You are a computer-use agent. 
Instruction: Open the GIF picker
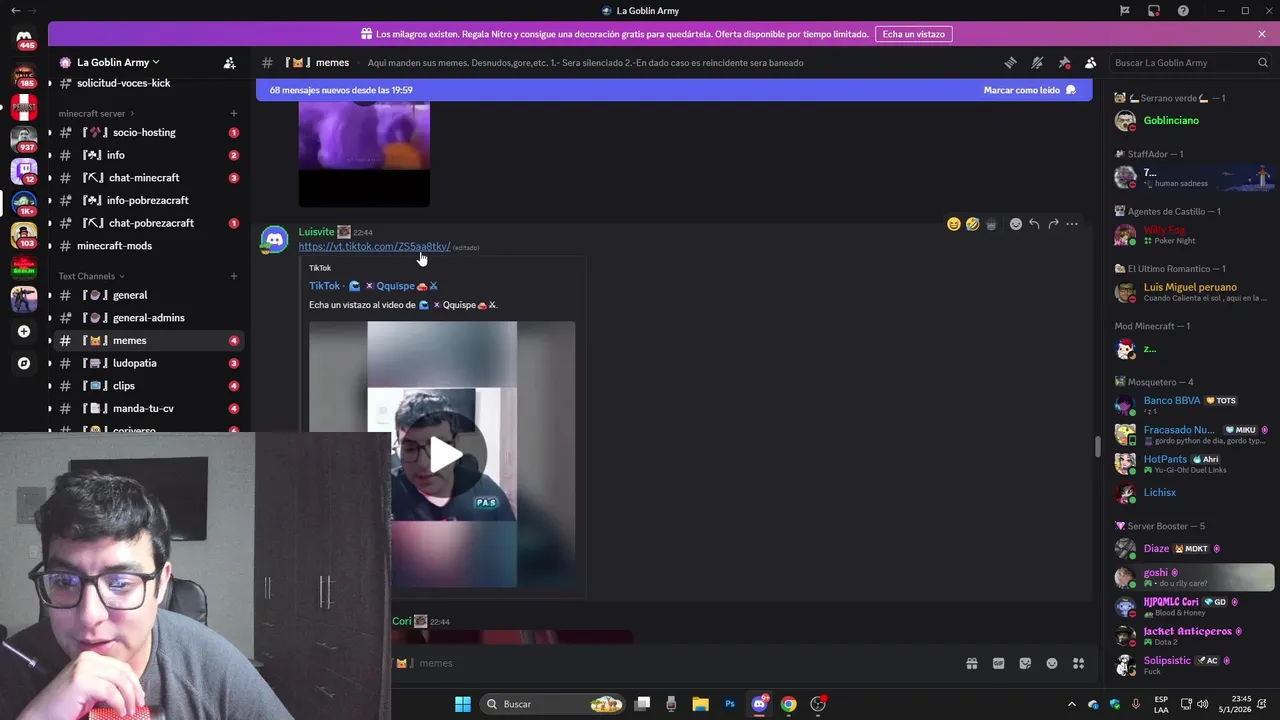(998, 663)
